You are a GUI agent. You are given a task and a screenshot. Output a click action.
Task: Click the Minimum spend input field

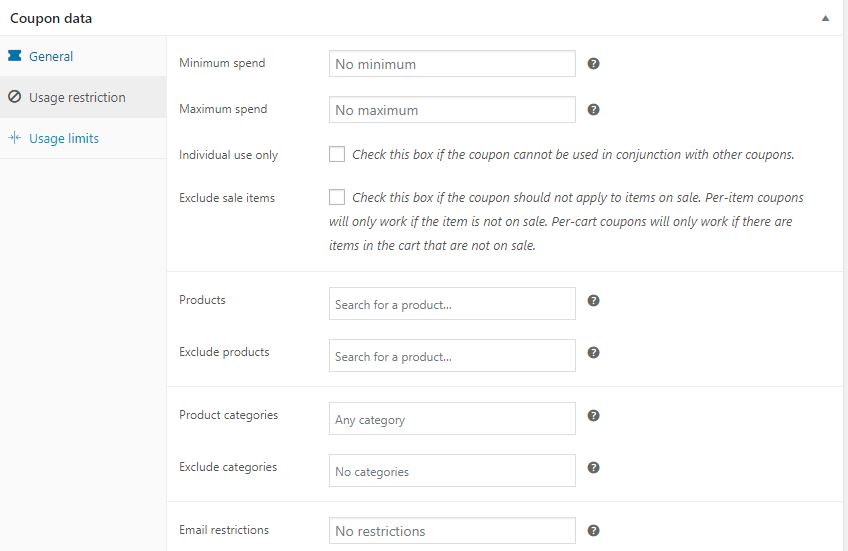pos(452,64)
